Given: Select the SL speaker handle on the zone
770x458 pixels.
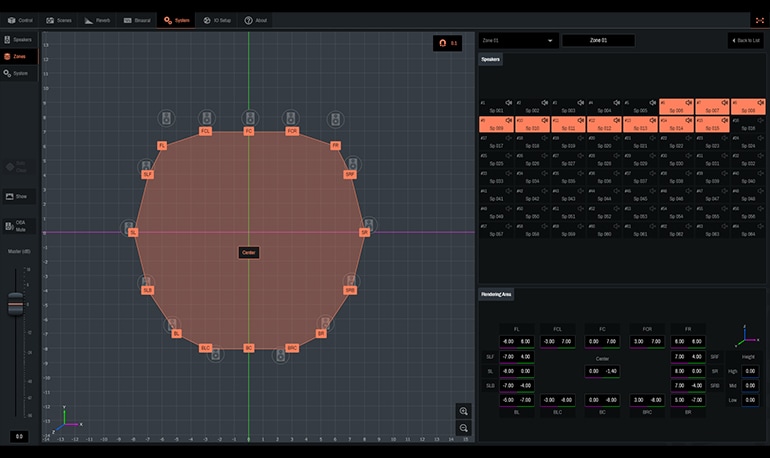Looking at the screenshot, I should (133, 232).
